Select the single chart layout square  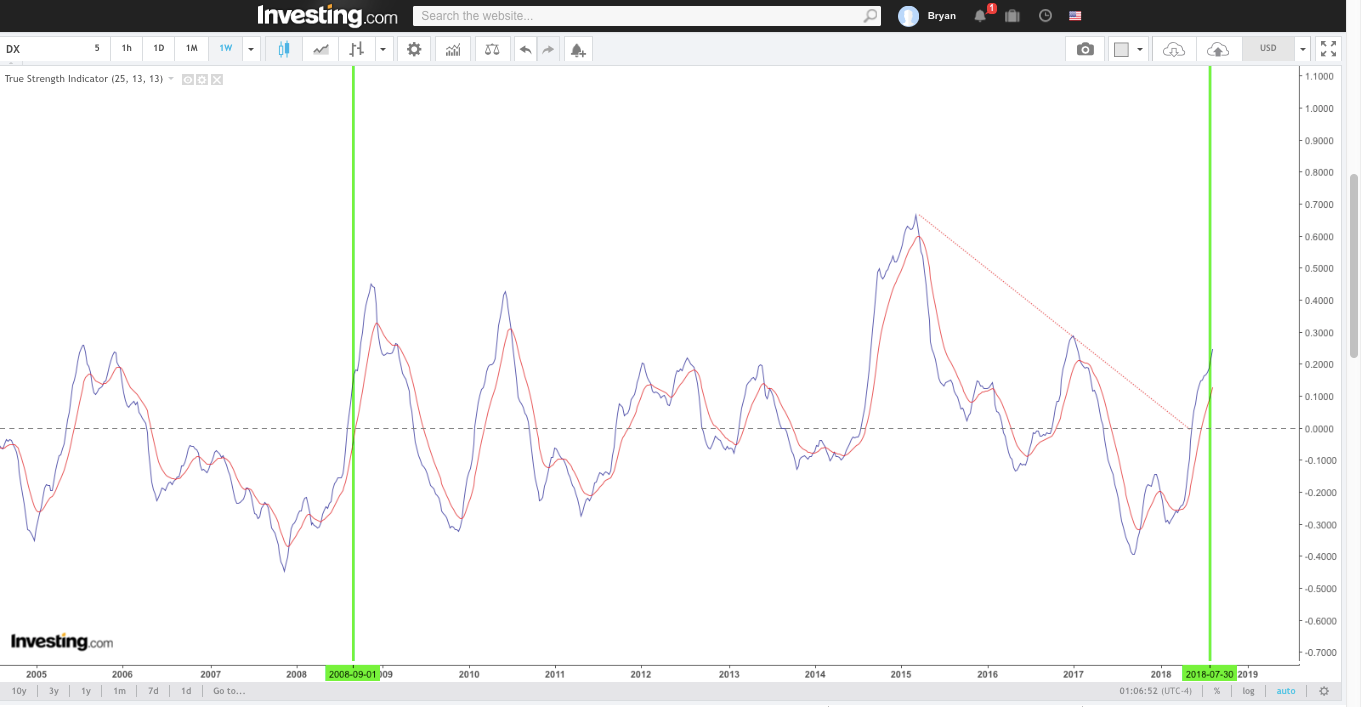pos(1121,49)
